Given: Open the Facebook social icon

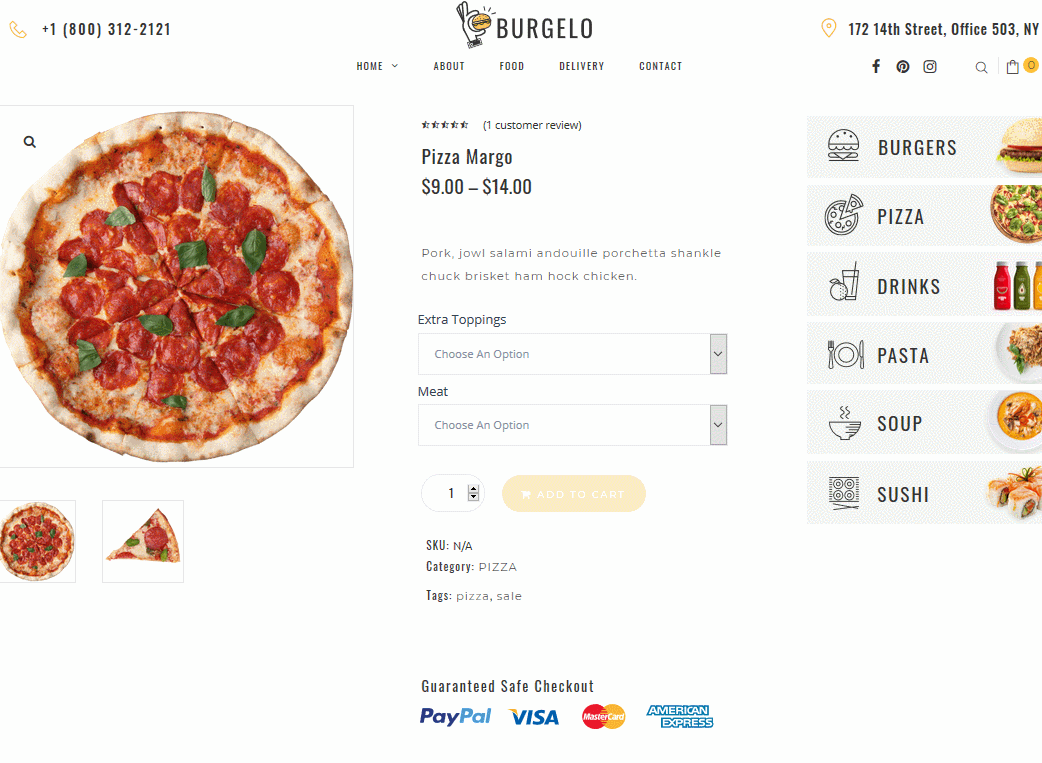Looking at the screenshot, I should [x=876, y=66].
